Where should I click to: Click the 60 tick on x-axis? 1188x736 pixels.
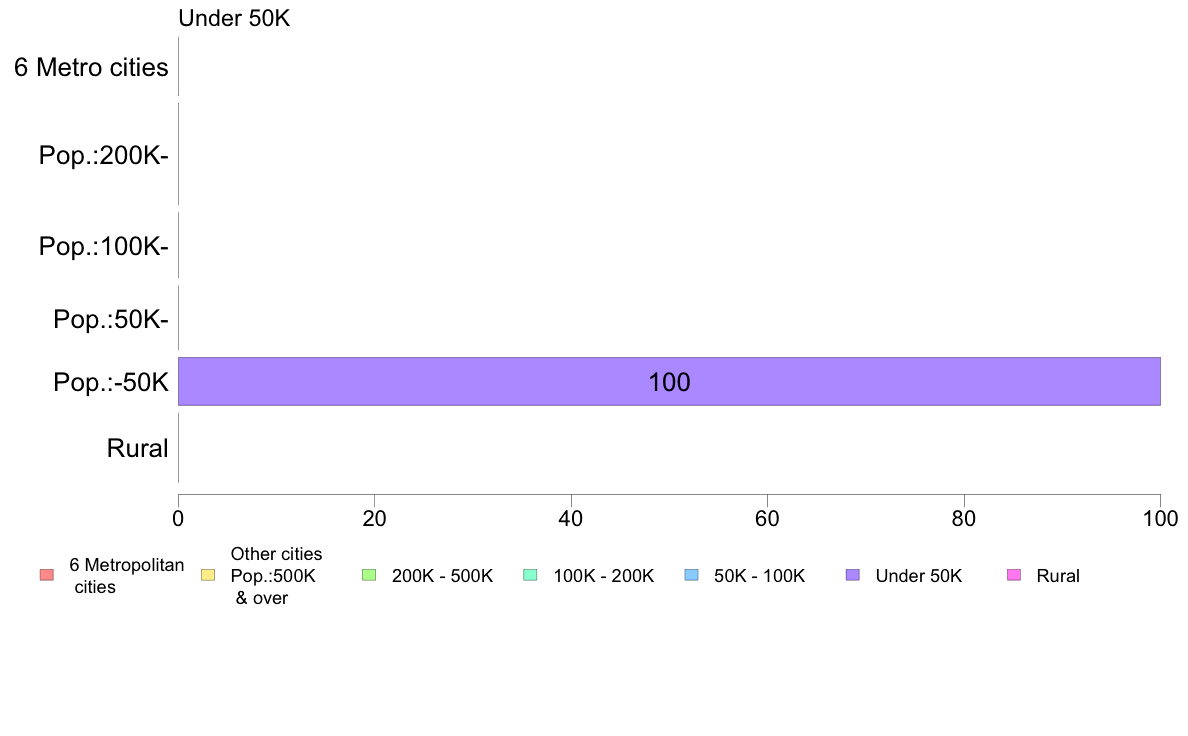tap(768, 518)
